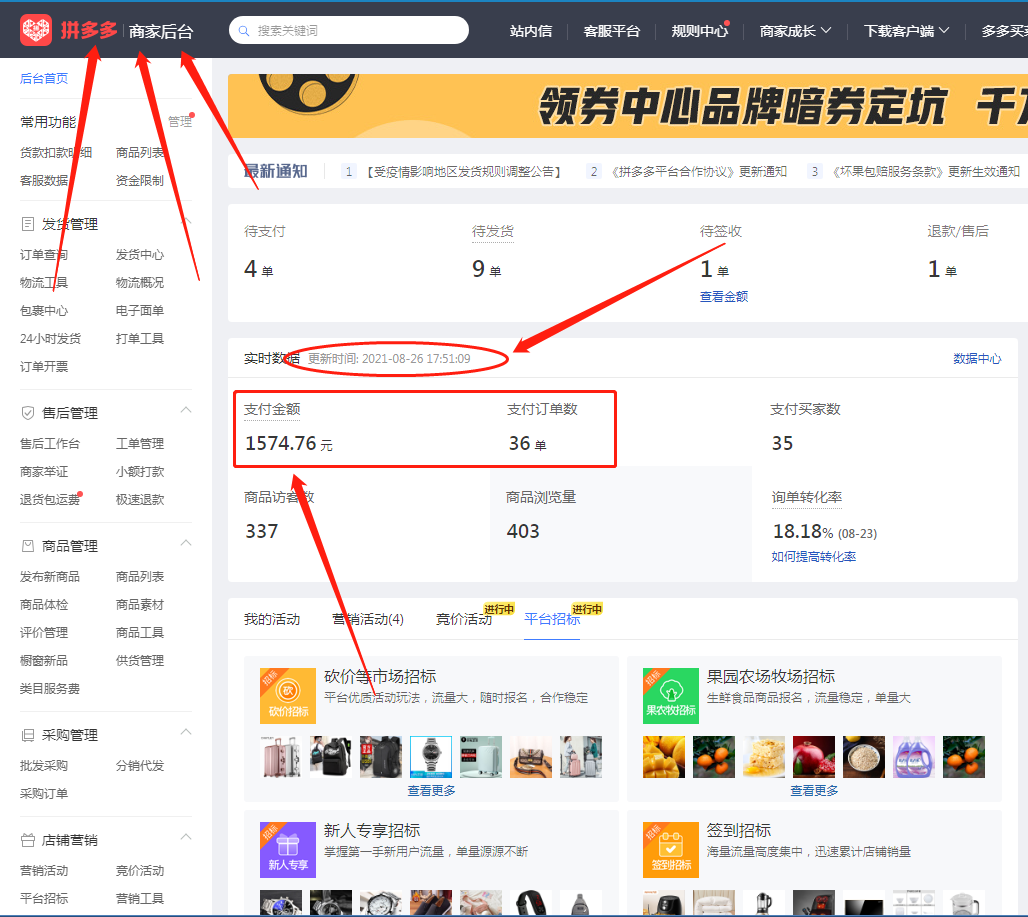Click the search magnifier icon
This screenshot has height=917, width=1028.
[244, 31]
